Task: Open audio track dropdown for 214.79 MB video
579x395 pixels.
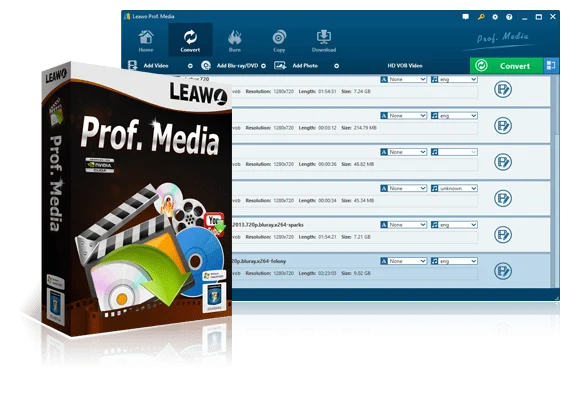Action: point(454,116)
